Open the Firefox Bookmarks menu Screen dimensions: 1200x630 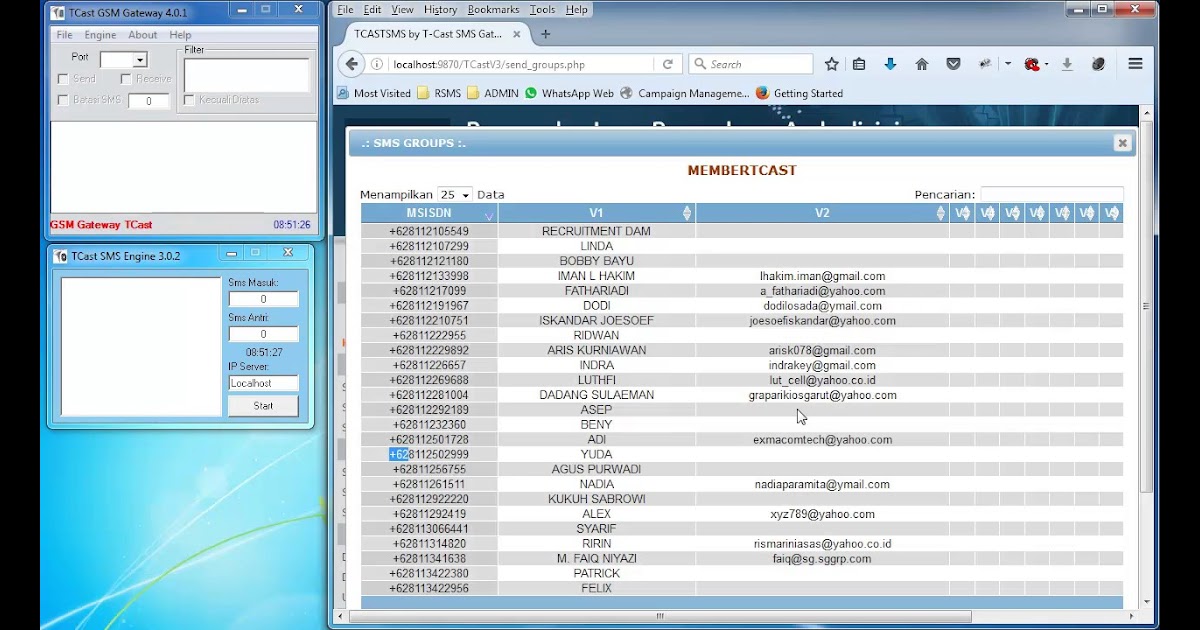[493, 10]
